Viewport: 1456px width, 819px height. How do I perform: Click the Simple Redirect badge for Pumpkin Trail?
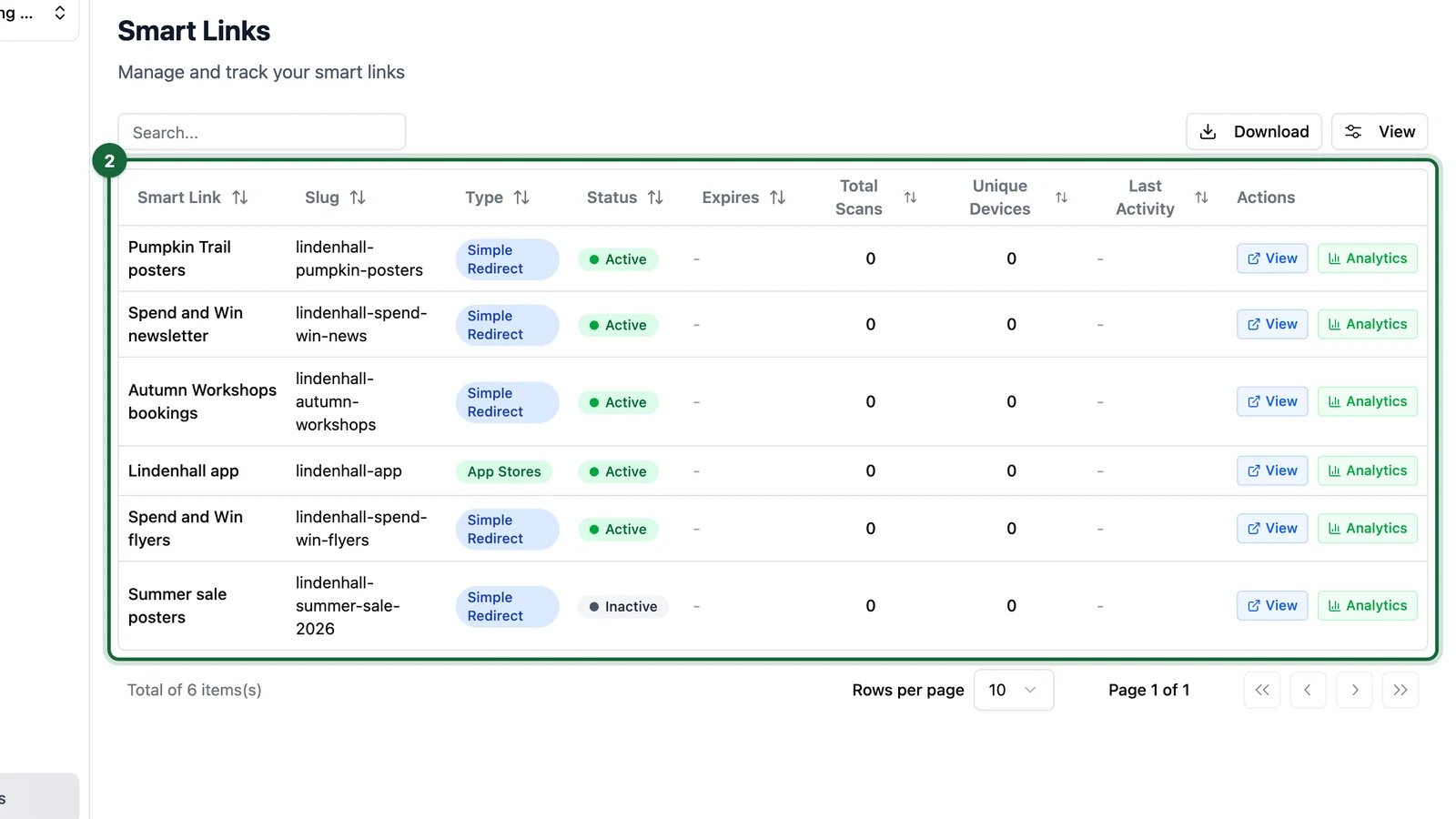507,259
